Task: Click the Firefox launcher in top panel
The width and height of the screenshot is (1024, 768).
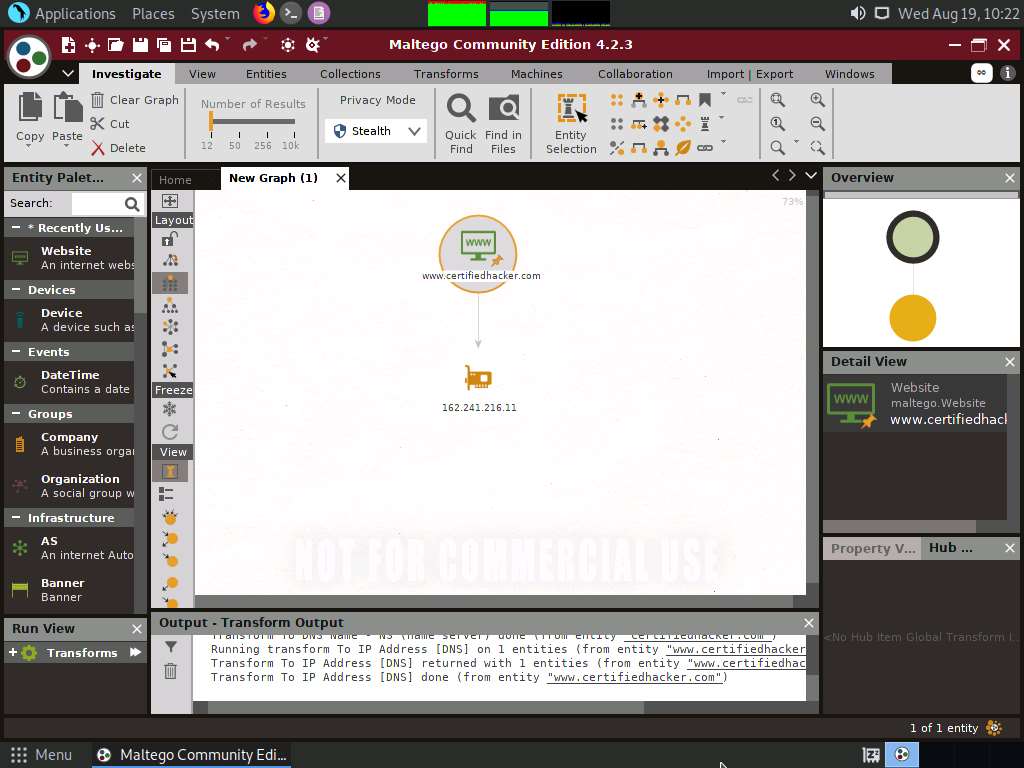Action: click(x=264, y=13)
